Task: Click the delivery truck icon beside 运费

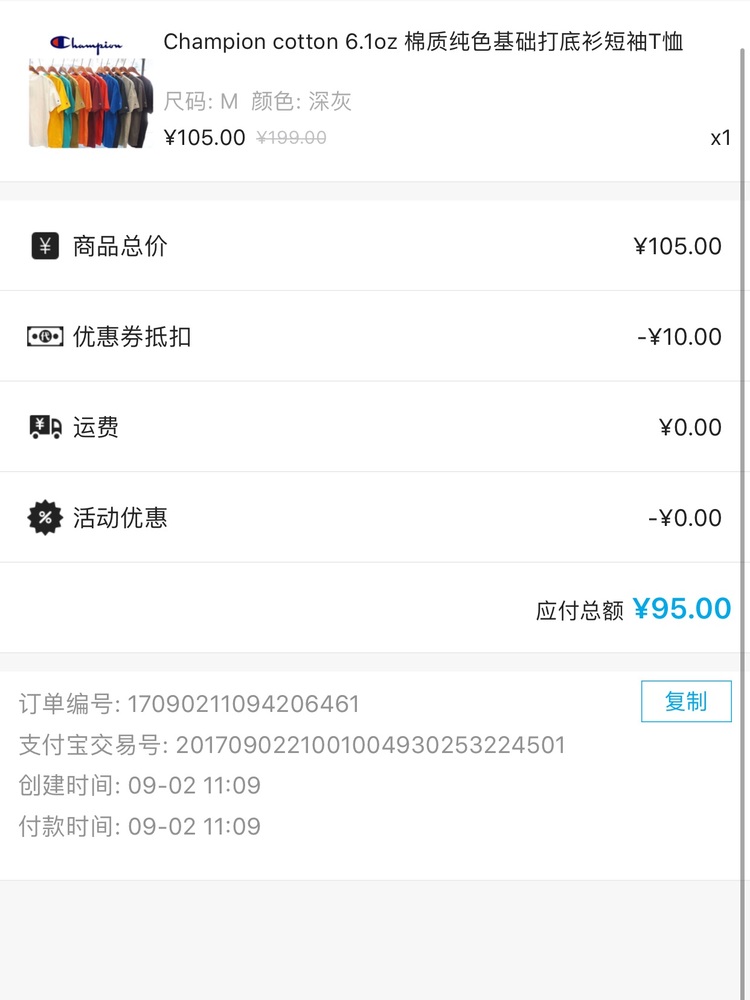Action: 45,427
